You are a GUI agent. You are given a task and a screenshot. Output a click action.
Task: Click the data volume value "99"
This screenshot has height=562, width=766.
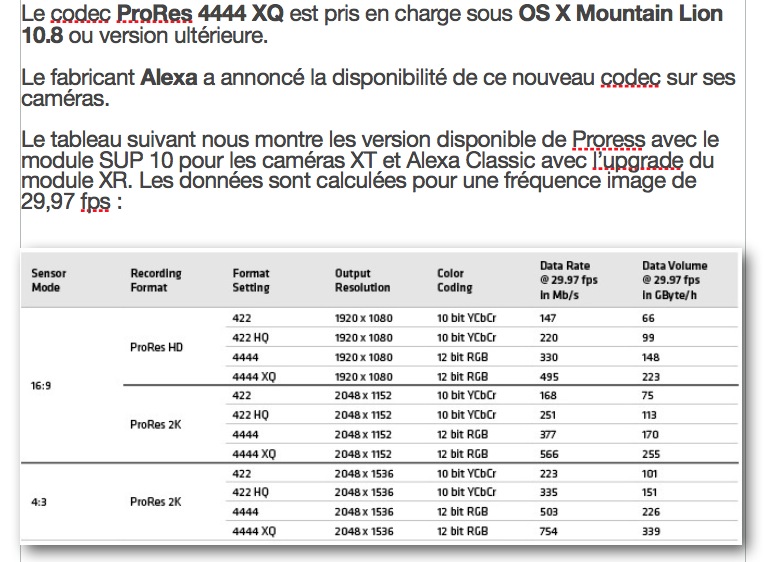tap(648, 338)
